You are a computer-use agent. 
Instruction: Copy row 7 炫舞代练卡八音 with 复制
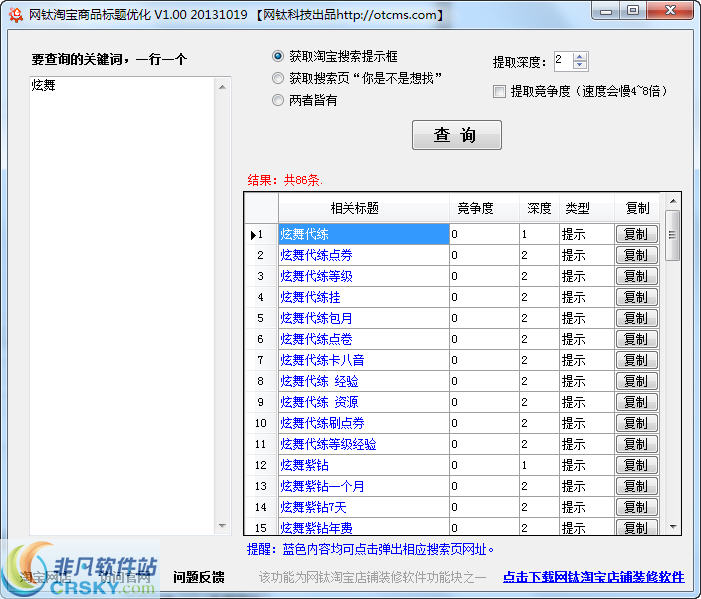point(637,360)
